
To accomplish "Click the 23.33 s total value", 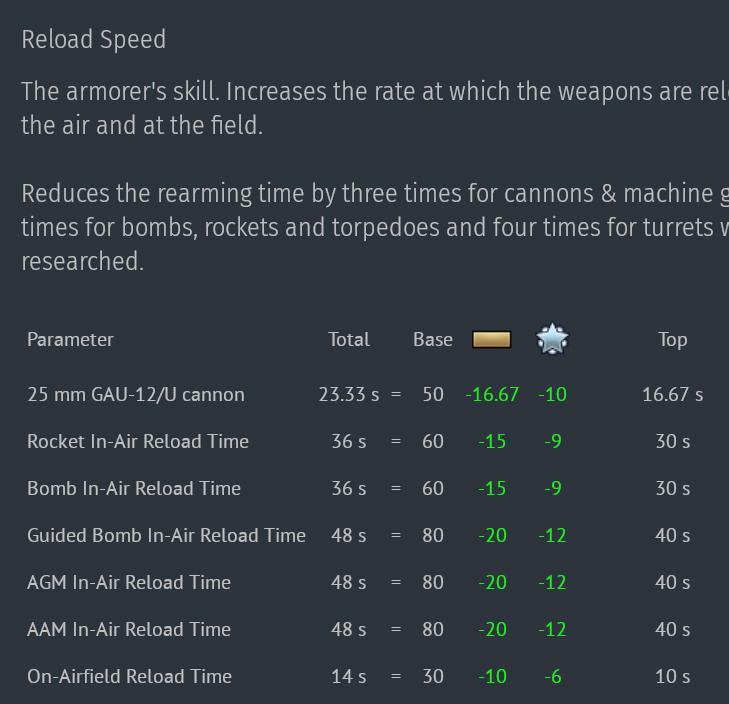I will (x=349, y=394).
